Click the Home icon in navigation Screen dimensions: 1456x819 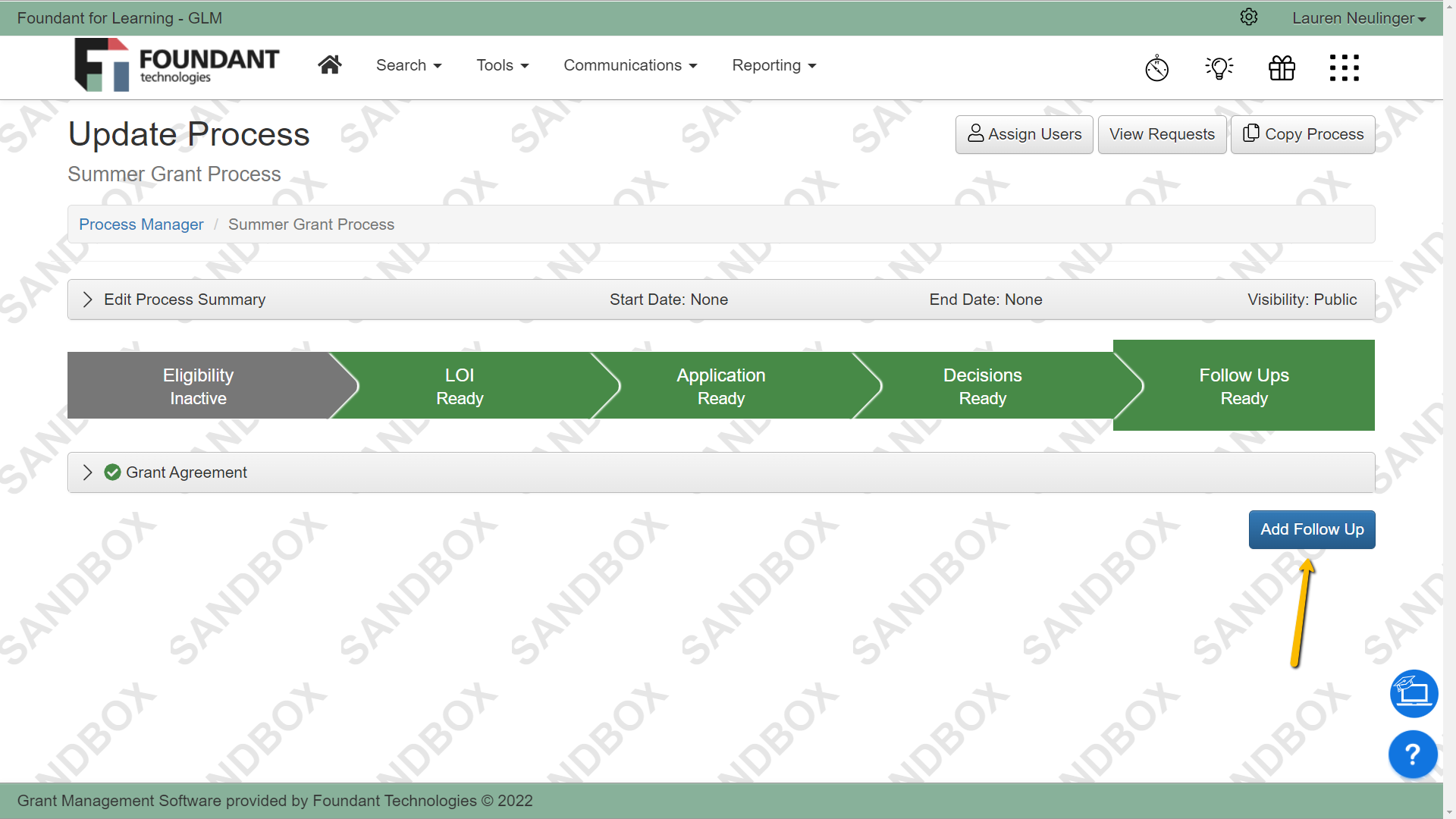click(x=330, y=64)
